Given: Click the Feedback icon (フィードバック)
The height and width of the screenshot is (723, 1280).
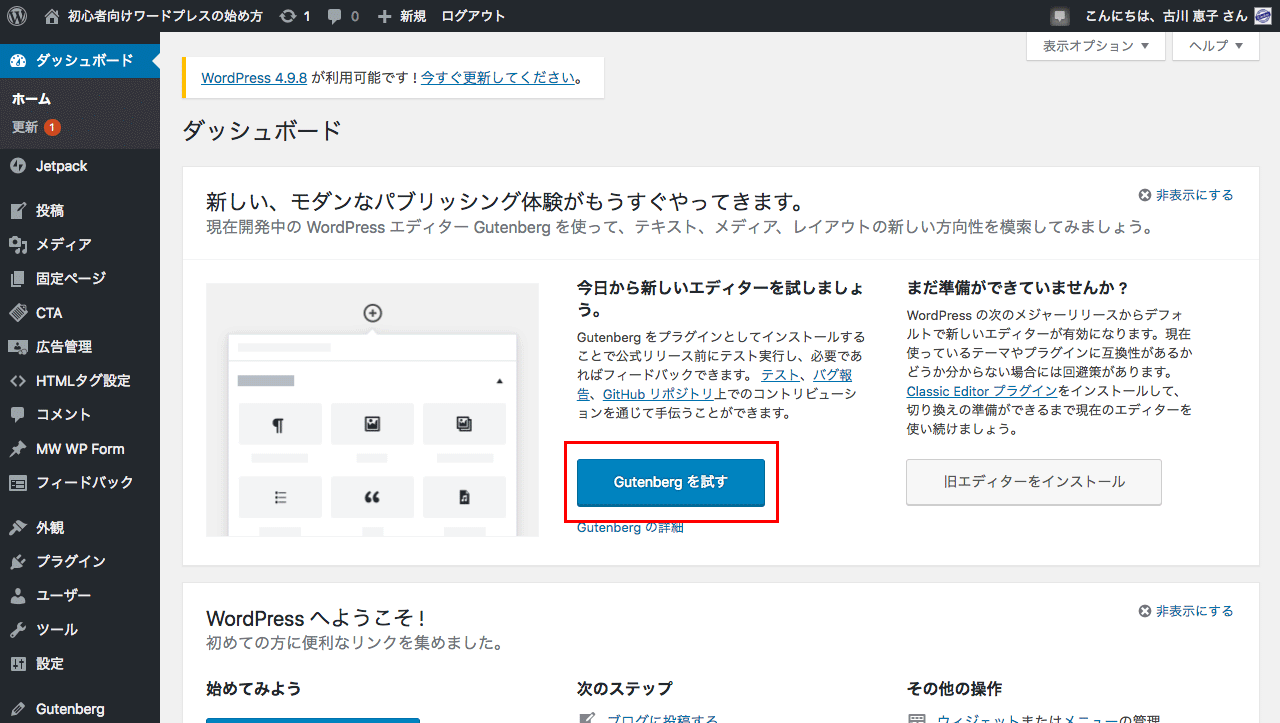Looking at the screenshot, I should coord(18,483).
